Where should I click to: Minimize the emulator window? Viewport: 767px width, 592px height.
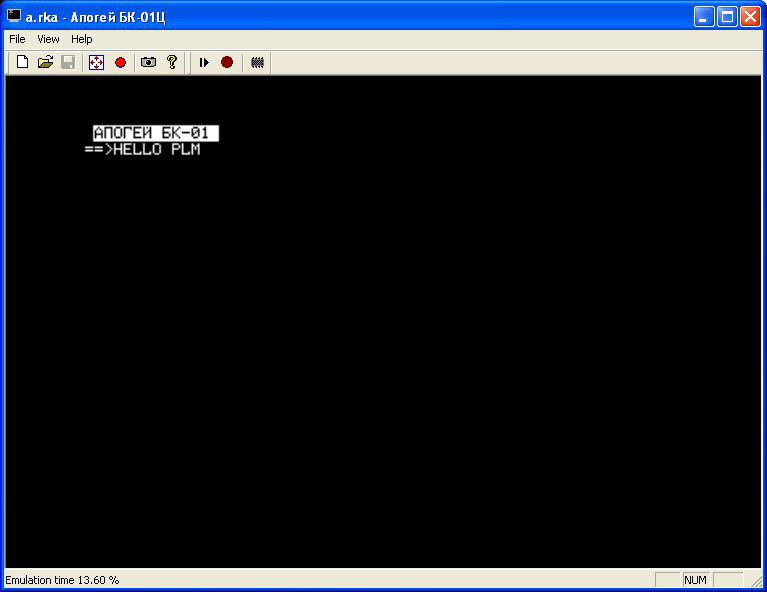705,16
